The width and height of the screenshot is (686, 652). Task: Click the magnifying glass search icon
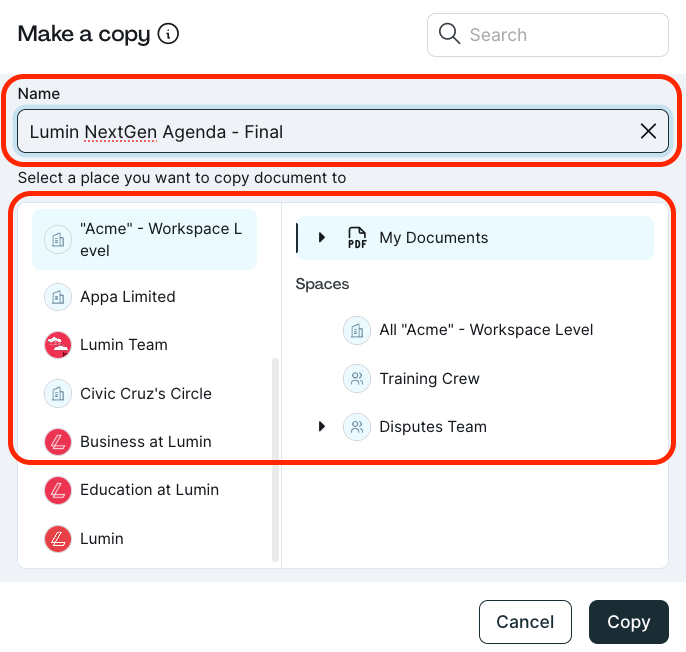pyautogui.click(x=449, y=34)
